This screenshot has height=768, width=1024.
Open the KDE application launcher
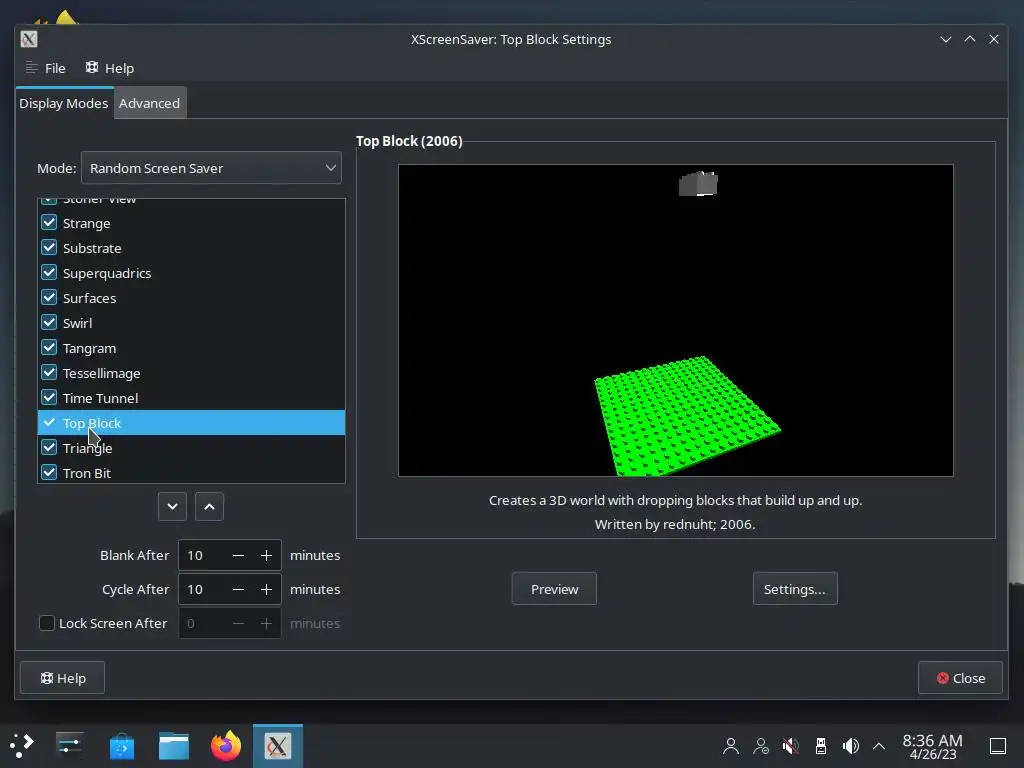point(22,745)
